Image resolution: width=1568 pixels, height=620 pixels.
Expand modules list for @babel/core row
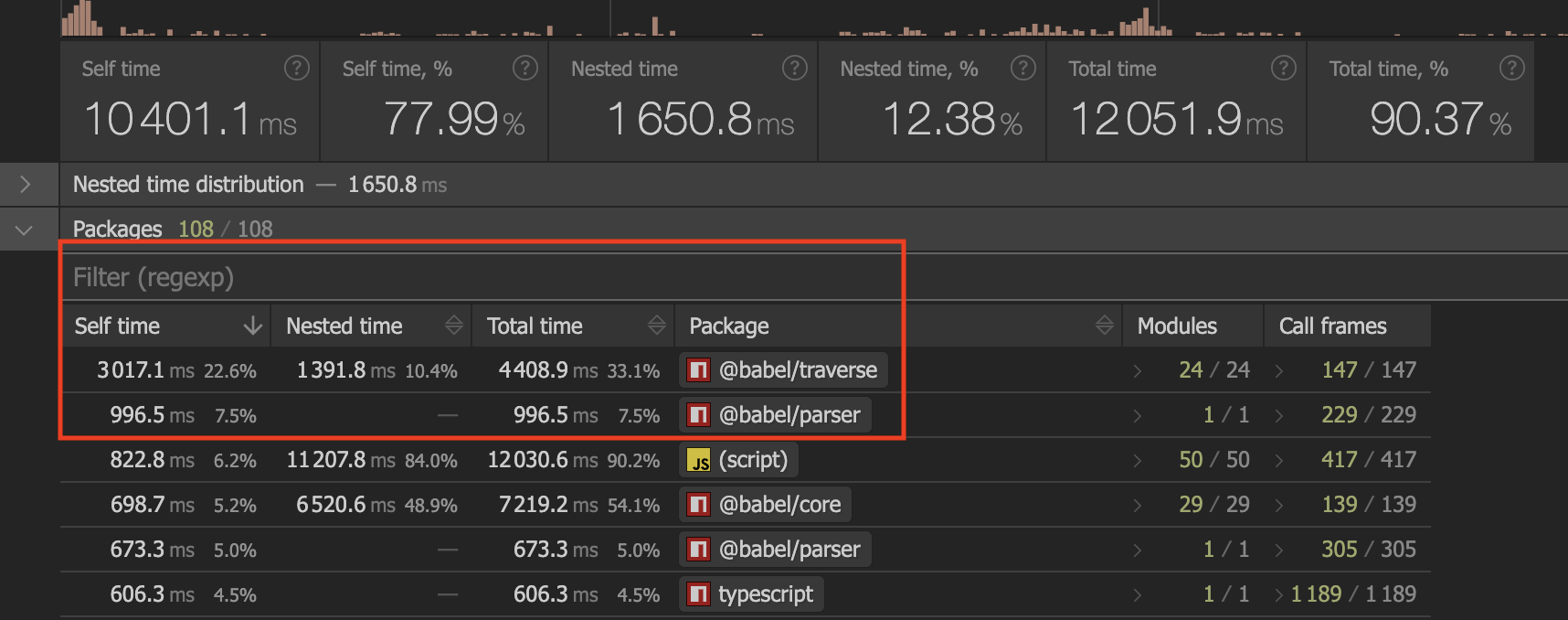tap(1138, 505)
